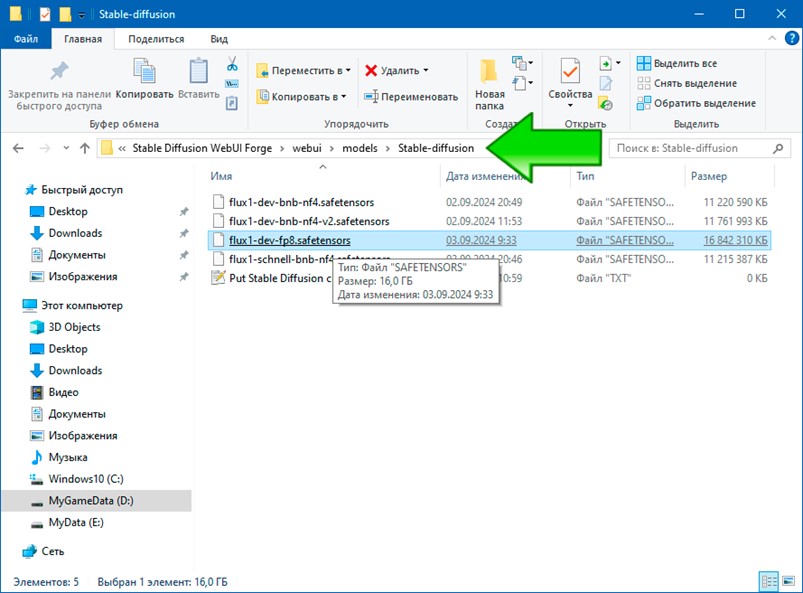Open the Копировать в dropdown
The height and width of the screenshot is (593, 803).
tap(301, 97)
